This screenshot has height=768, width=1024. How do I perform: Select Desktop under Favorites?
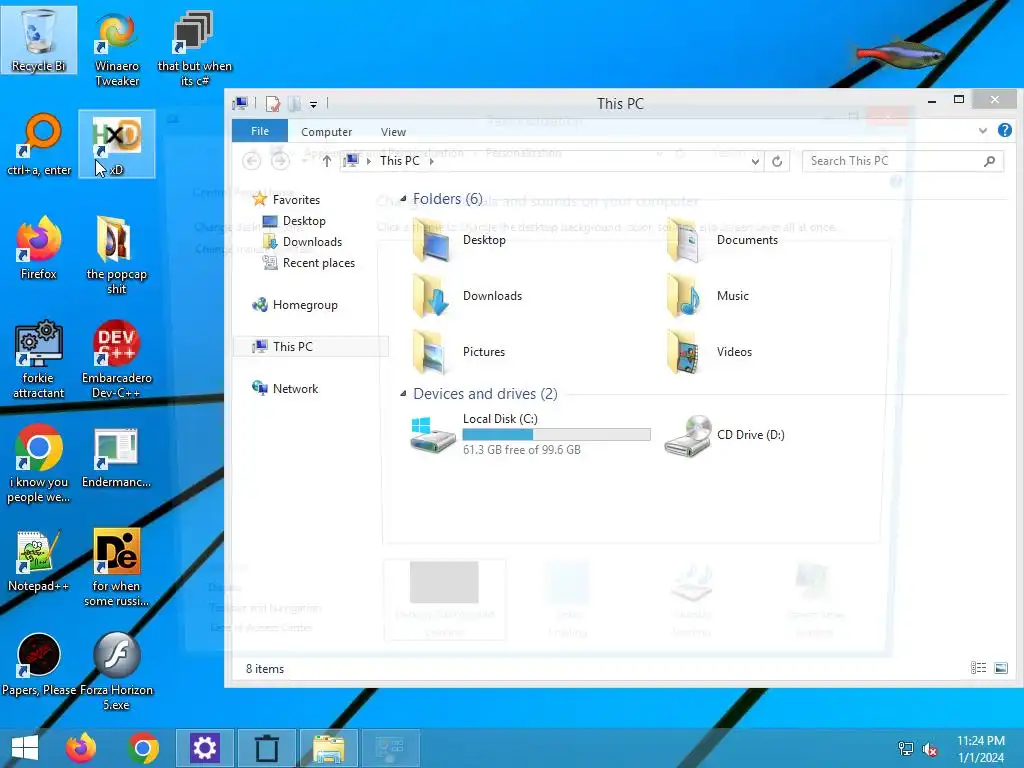(294, 221)
